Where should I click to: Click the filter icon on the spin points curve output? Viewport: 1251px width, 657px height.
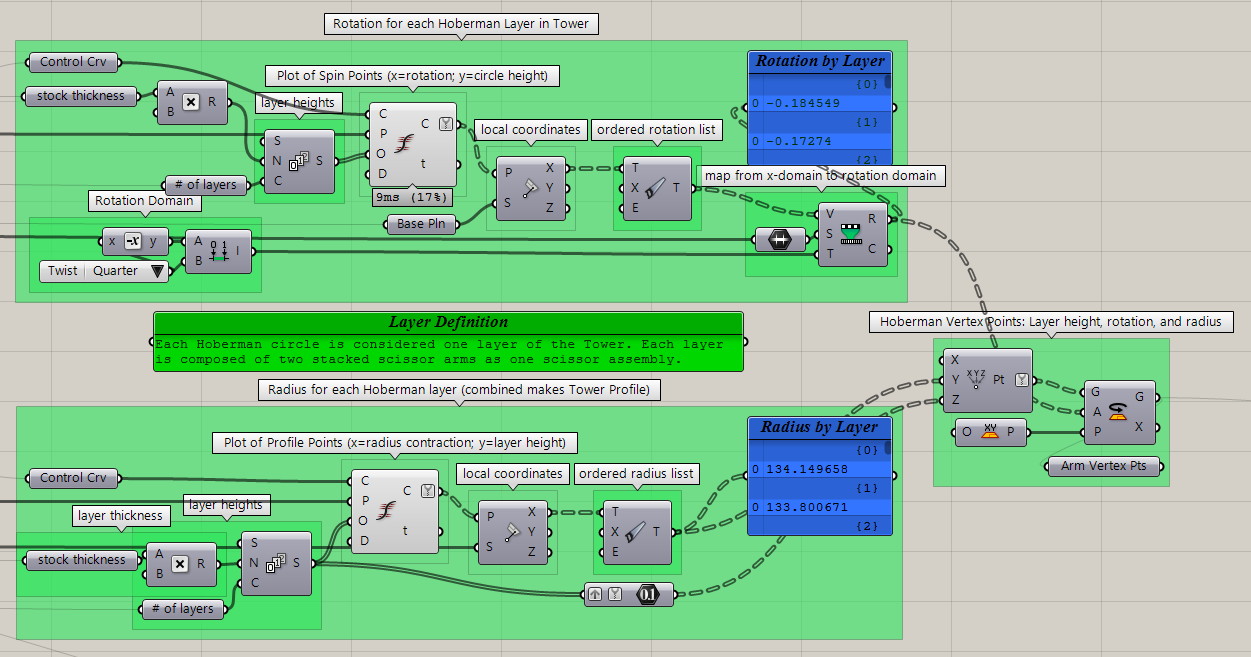[445, 125]
